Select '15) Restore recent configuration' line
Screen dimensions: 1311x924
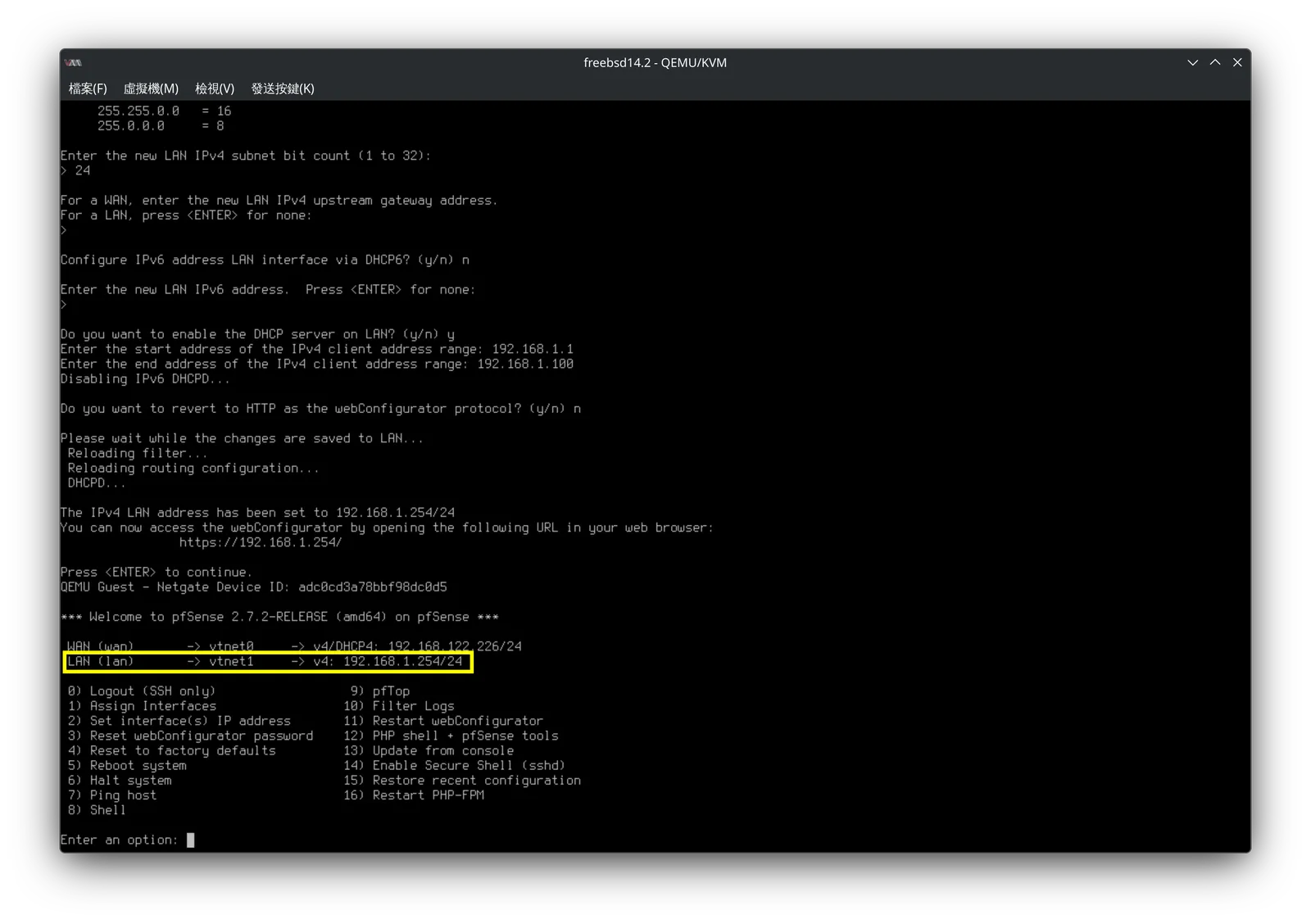click(462, 780)
